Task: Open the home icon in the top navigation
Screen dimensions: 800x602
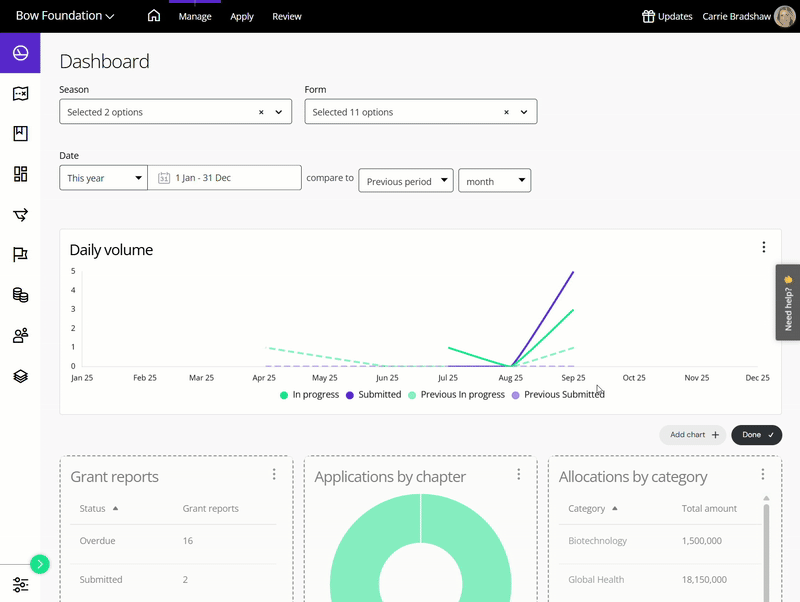Action: (154, 16)
